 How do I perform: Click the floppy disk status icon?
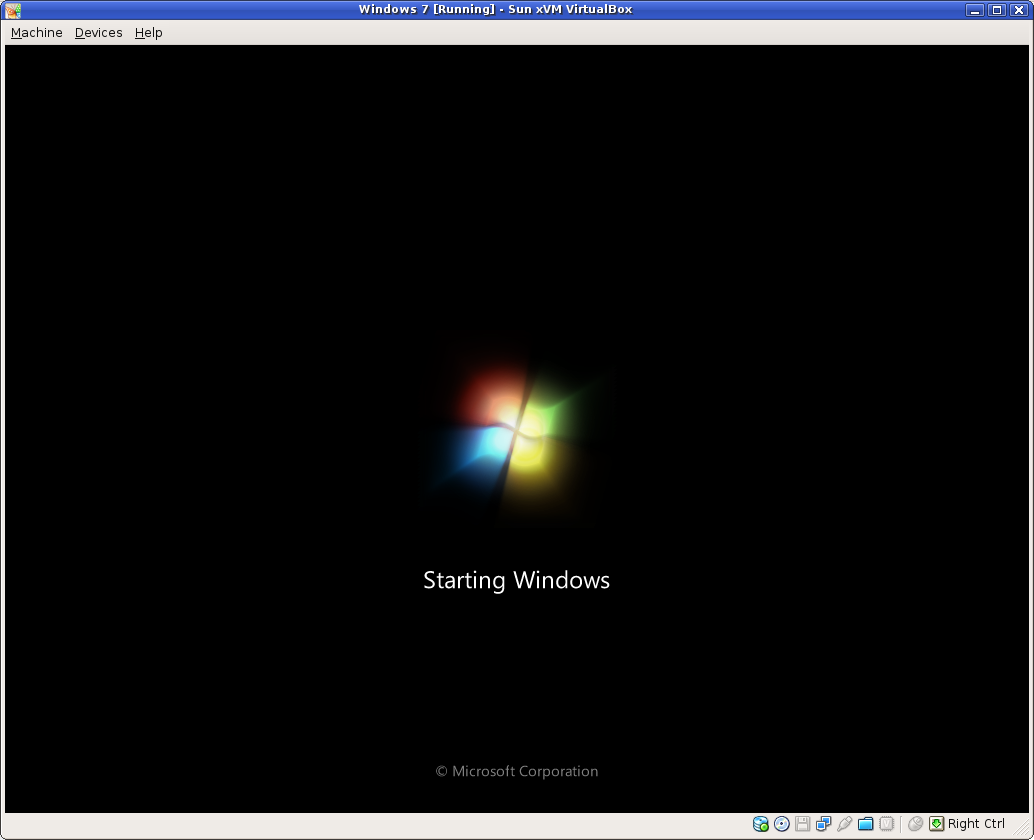[x=802, y=824]
